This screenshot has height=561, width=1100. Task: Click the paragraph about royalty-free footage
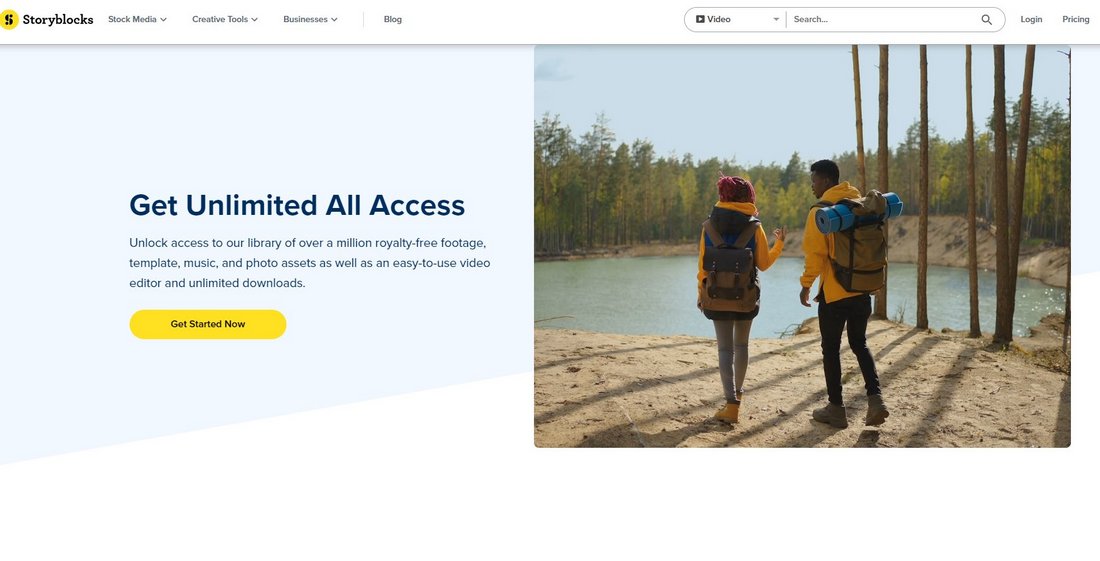309,263
